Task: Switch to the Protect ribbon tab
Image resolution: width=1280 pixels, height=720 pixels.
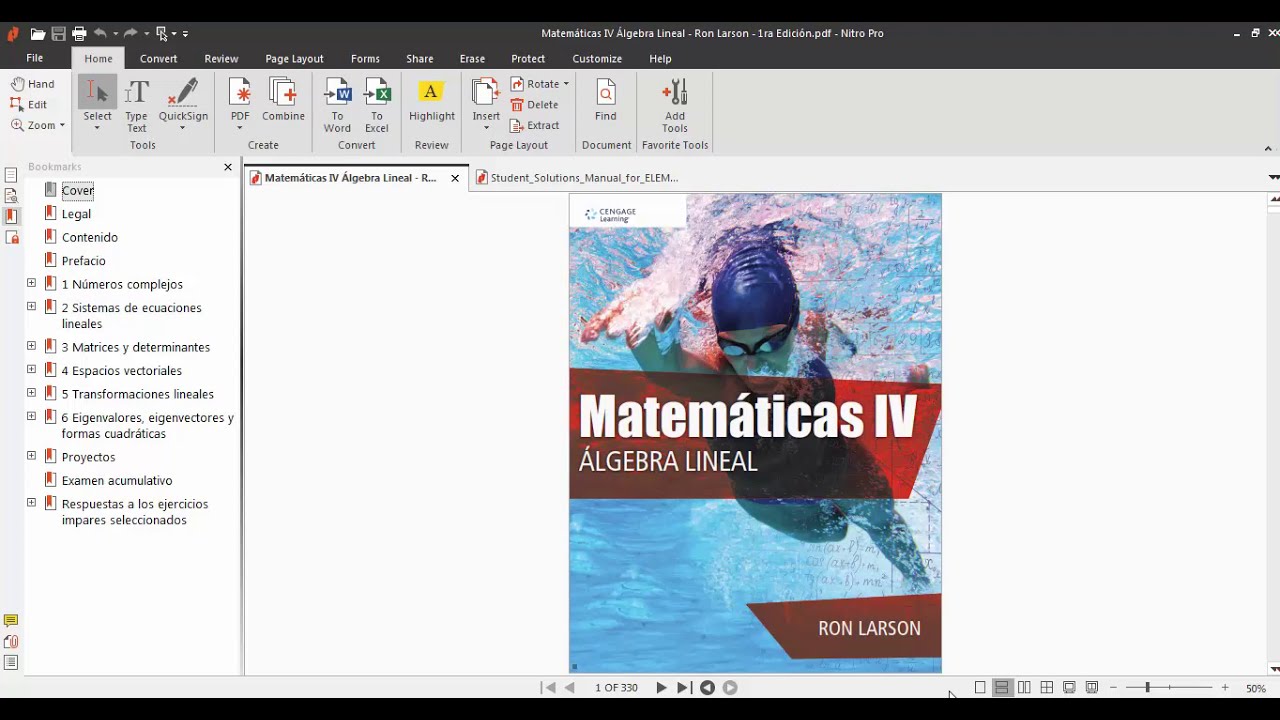Action: [x=528, y=59]
